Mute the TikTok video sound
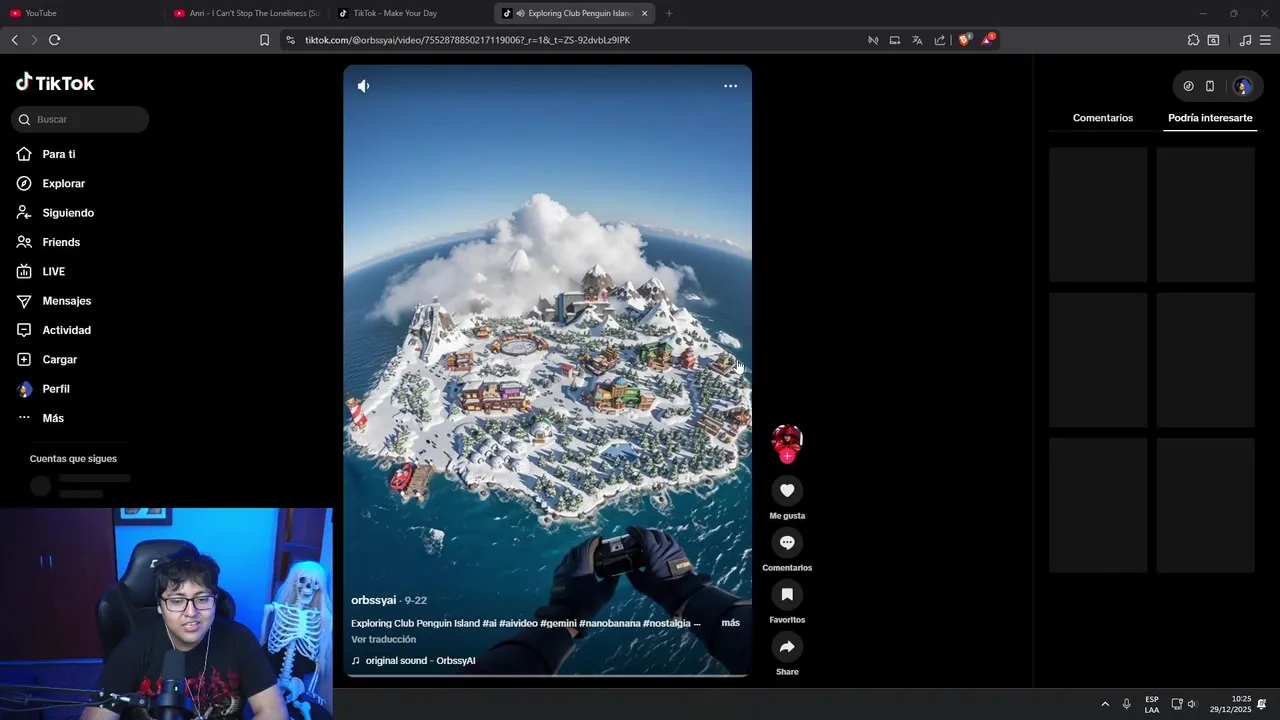1280x720 pixels. coord(364,86)
